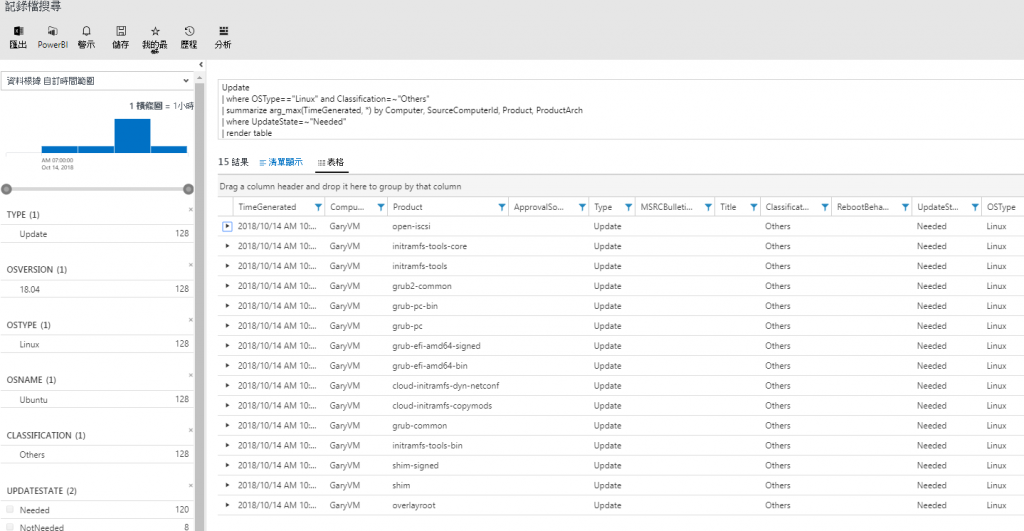
Task: Check the NotNeeded filter checkbox
Action: (10, 526)
